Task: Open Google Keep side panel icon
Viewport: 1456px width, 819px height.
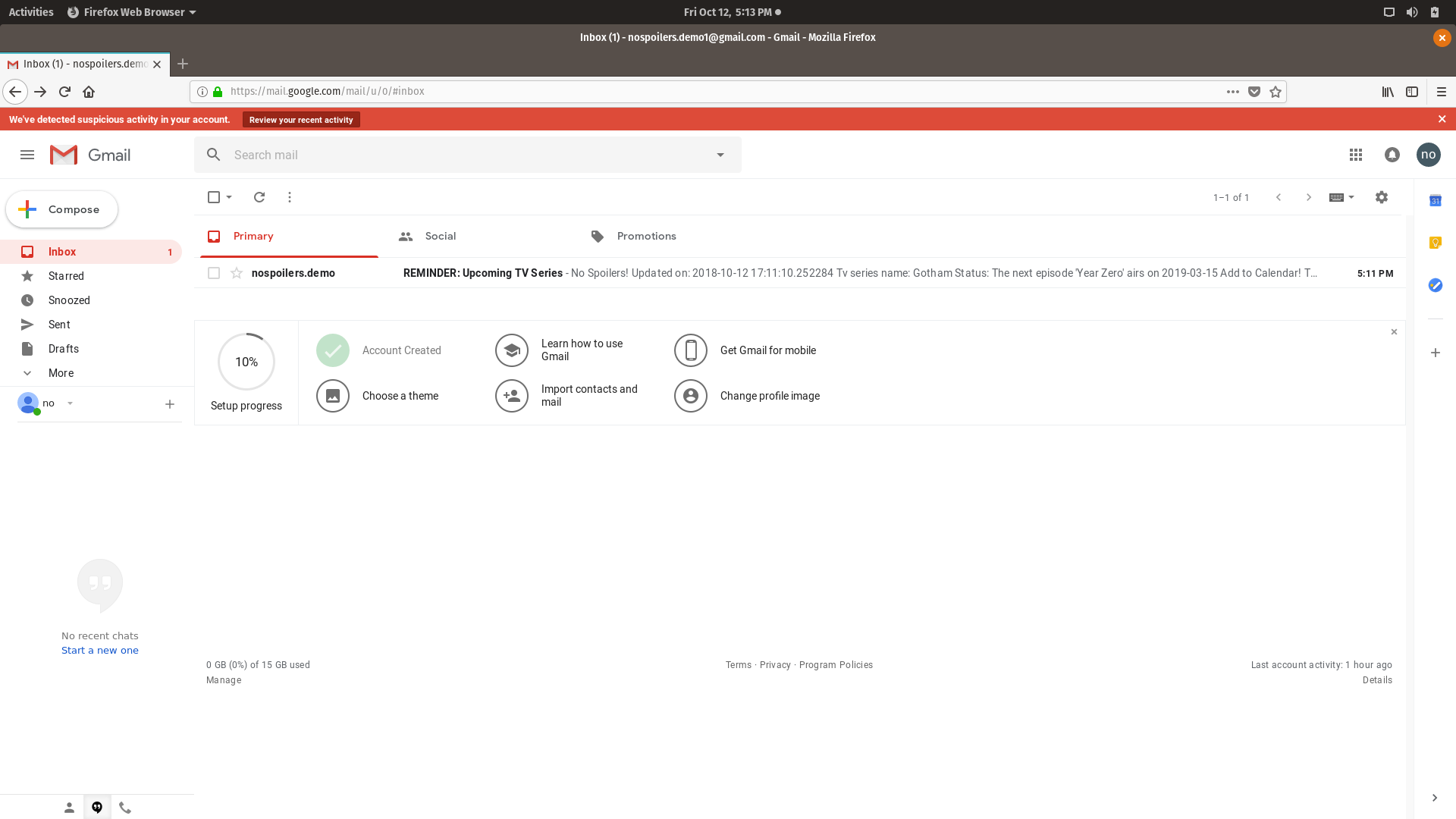Action: [1435, 243]
